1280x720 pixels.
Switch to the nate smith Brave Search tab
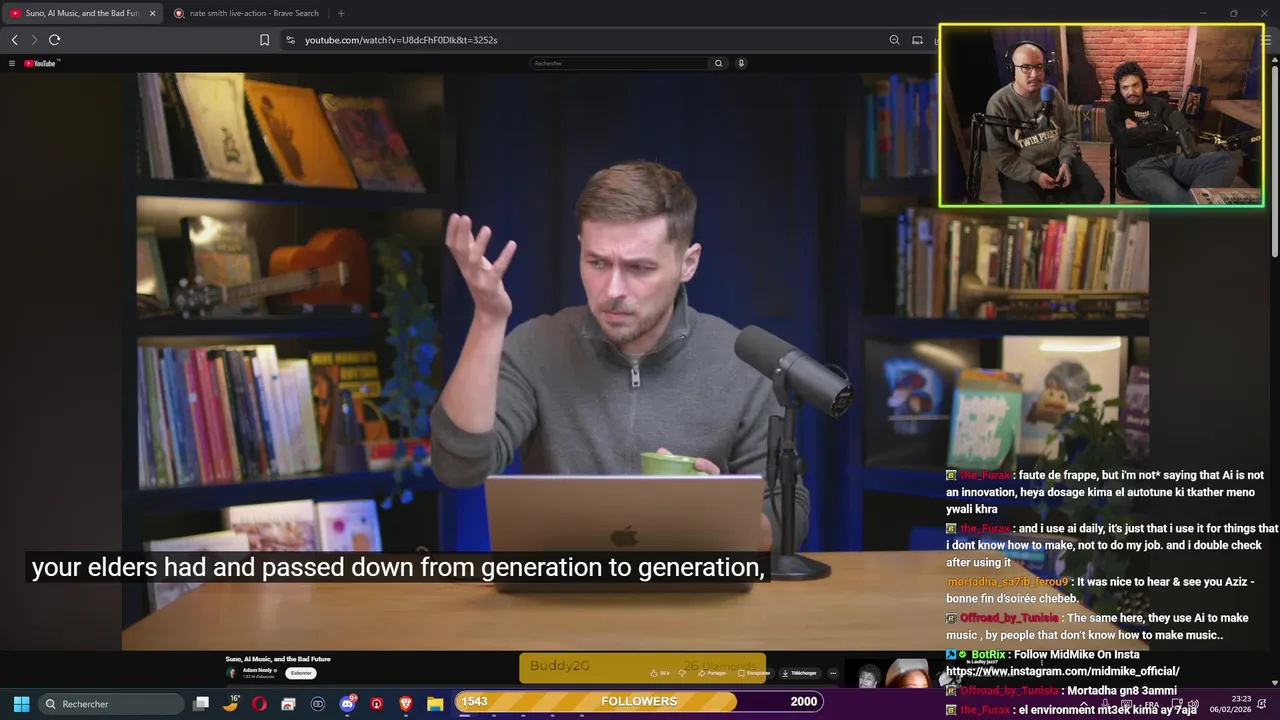pyautogui.click(x=246, y=13)
